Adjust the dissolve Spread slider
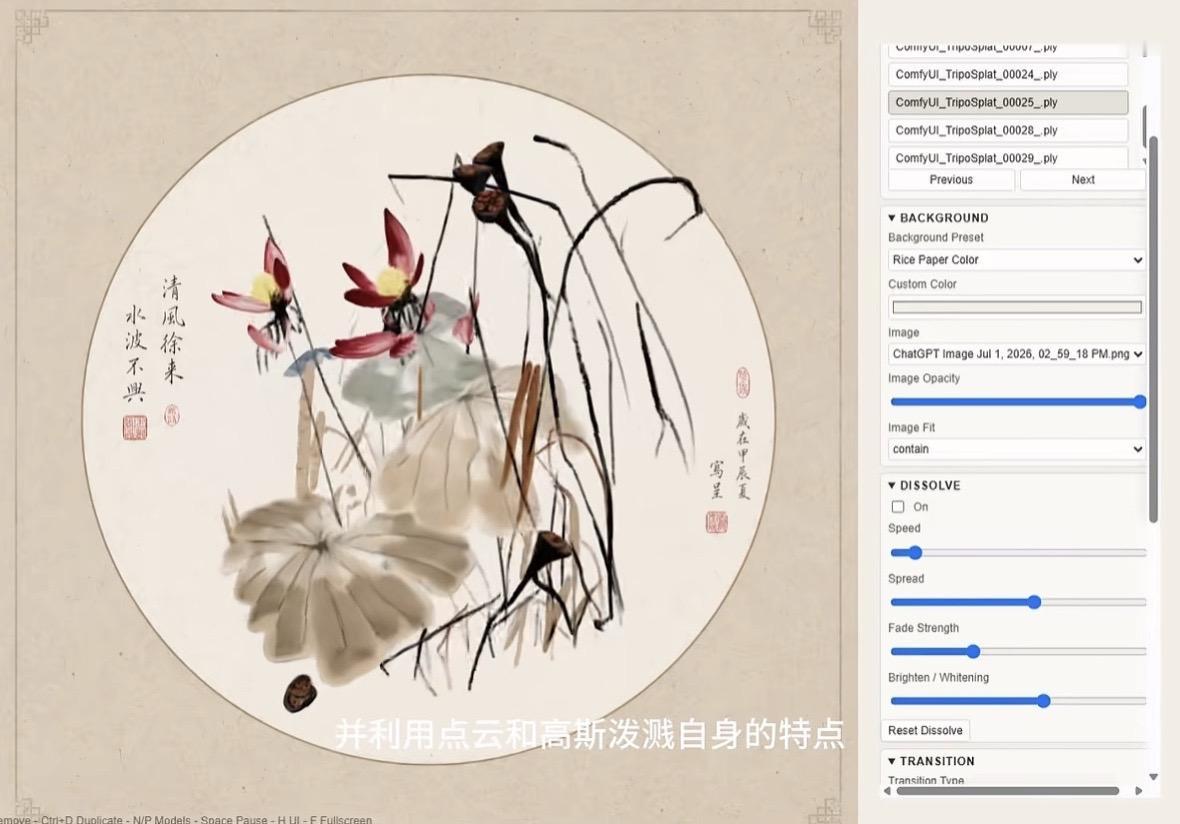The height and width of the screenshot is (824, 1180). pyautogui.click(x=1017, y=602)
